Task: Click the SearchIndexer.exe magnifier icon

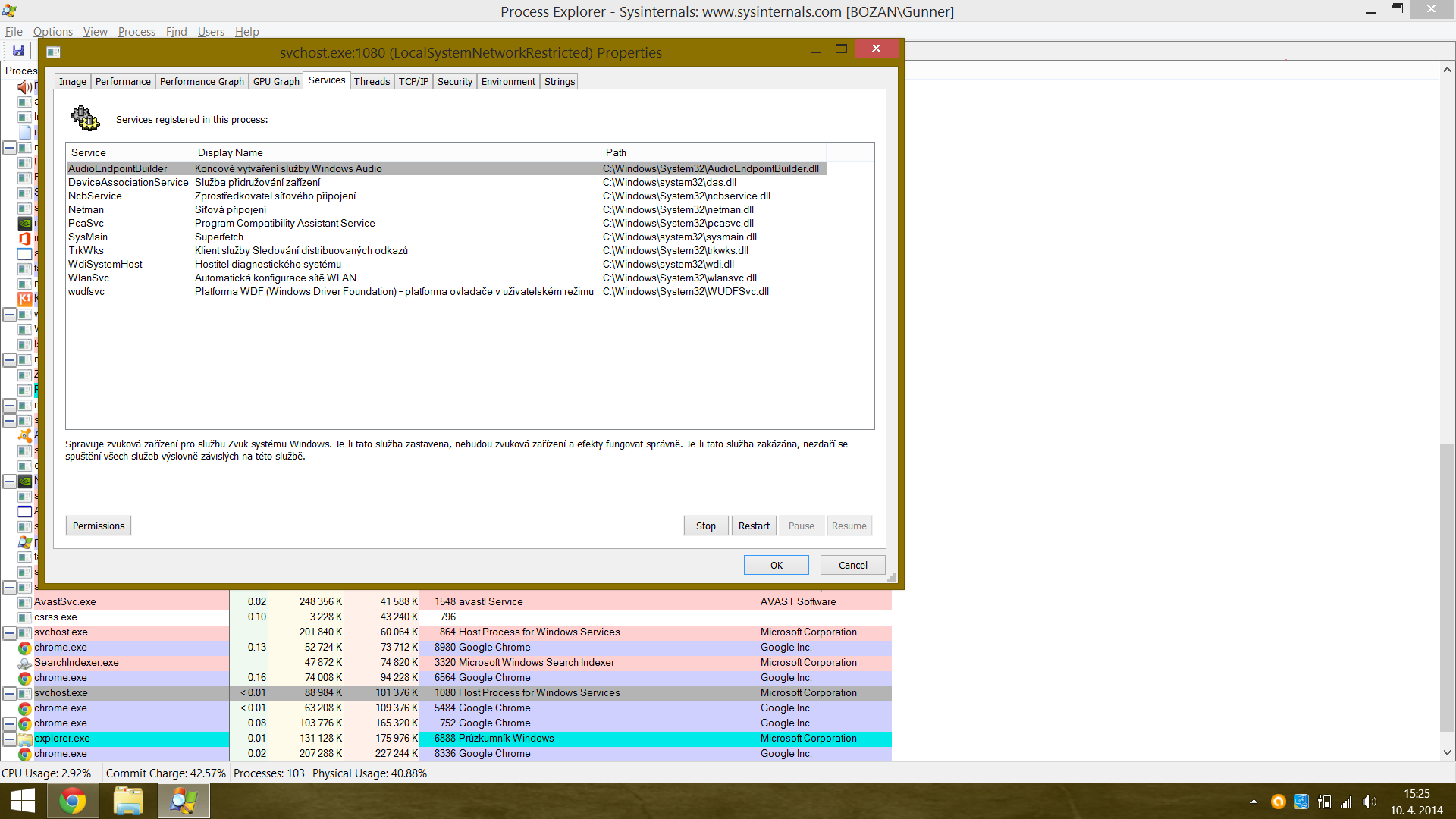Action: coord(24,663)
